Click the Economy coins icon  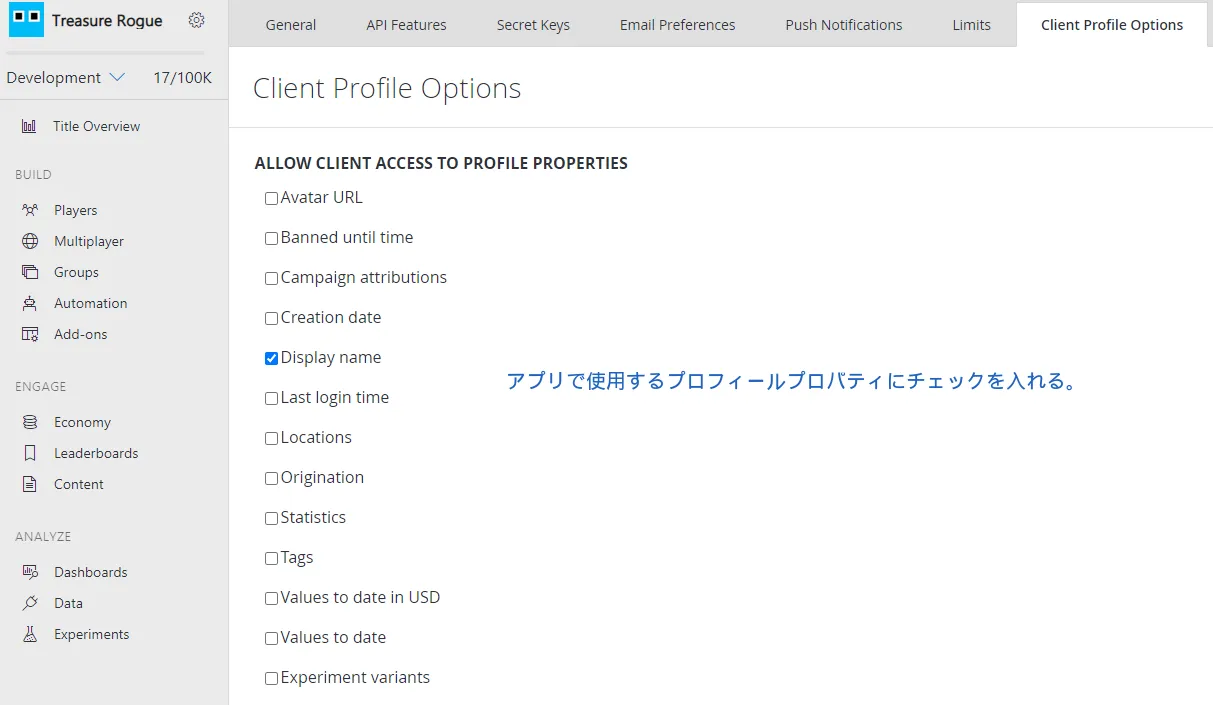pyautogui.click(x=30, y=422)
